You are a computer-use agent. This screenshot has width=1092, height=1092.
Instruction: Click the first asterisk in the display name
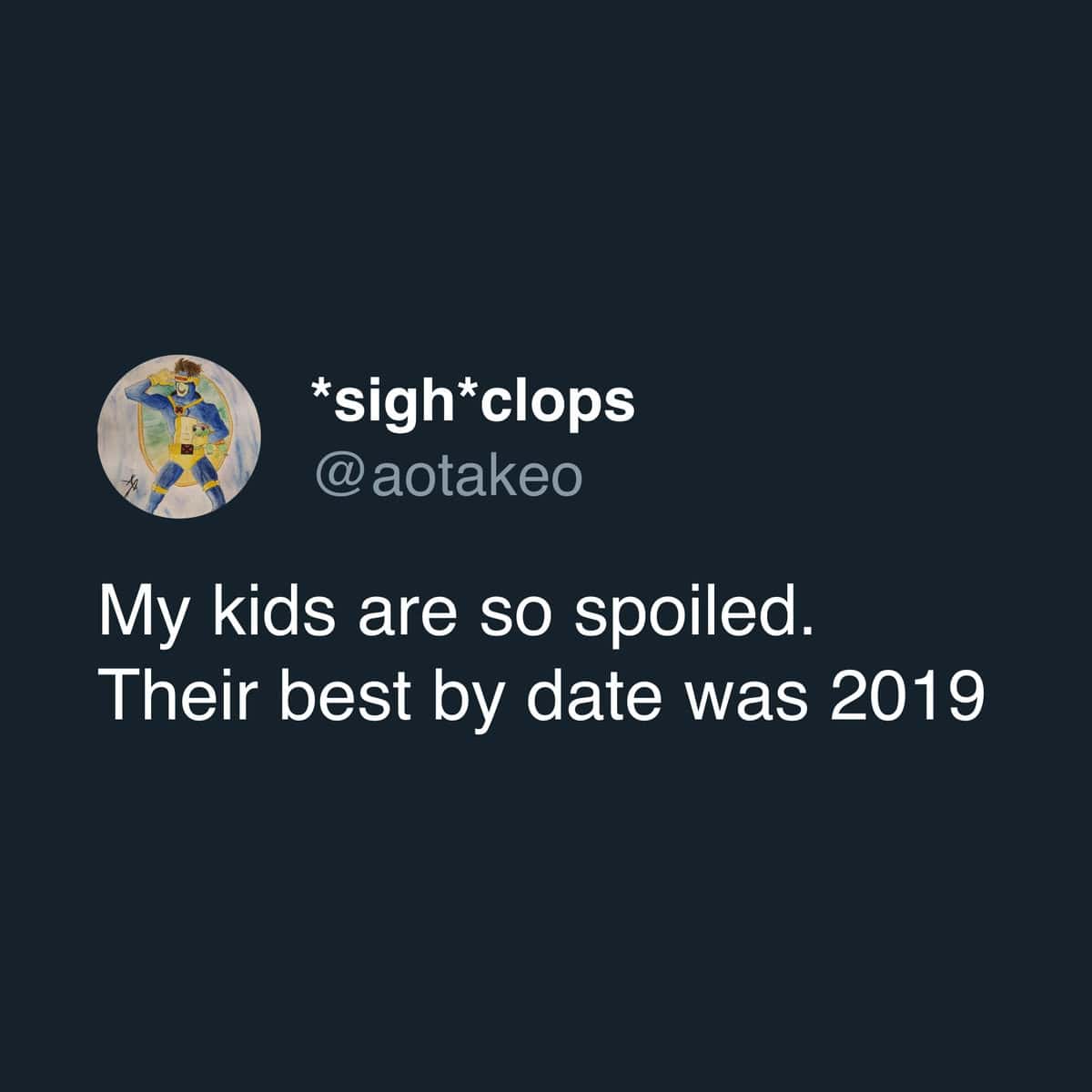pos(321,391)
